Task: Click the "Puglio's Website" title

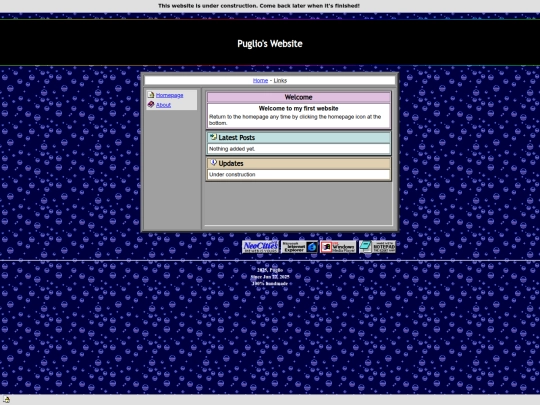Action: (x=270, y=44)
